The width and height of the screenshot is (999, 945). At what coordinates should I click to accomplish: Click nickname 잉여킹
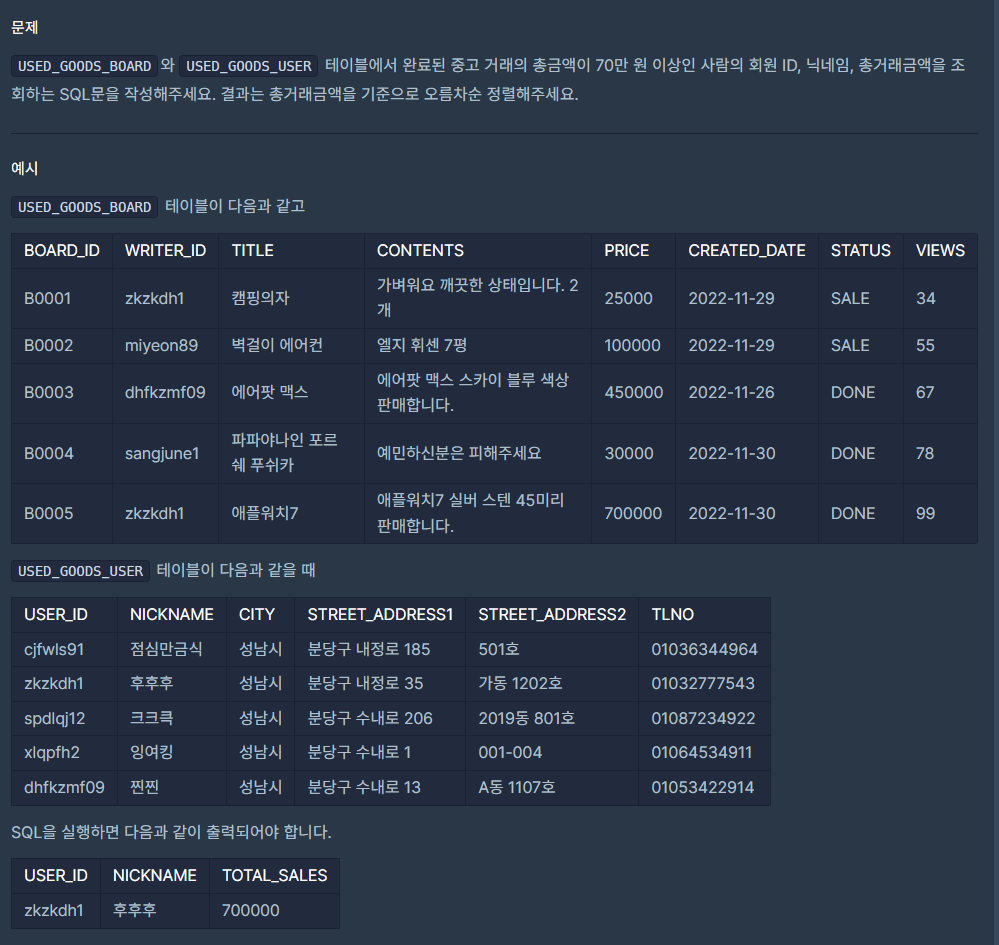pos(151,753)
